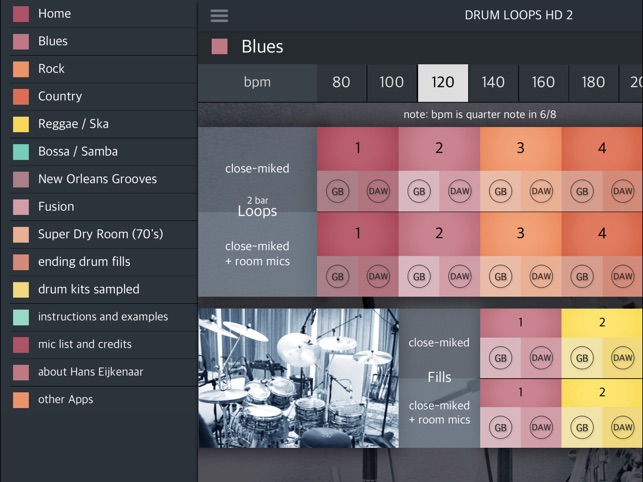Open Reggae / Ska category
The width and height of the screenshot is (643, 482).
[103, 124]
